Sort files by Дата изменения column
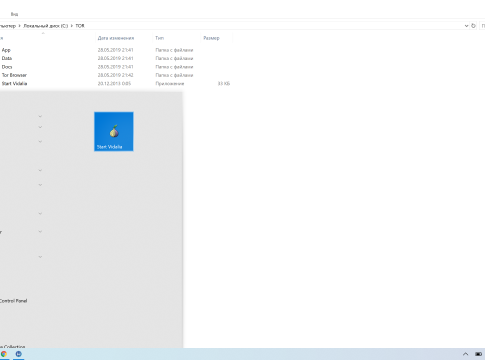The image size is (485, 360). (x=116, y=38)
